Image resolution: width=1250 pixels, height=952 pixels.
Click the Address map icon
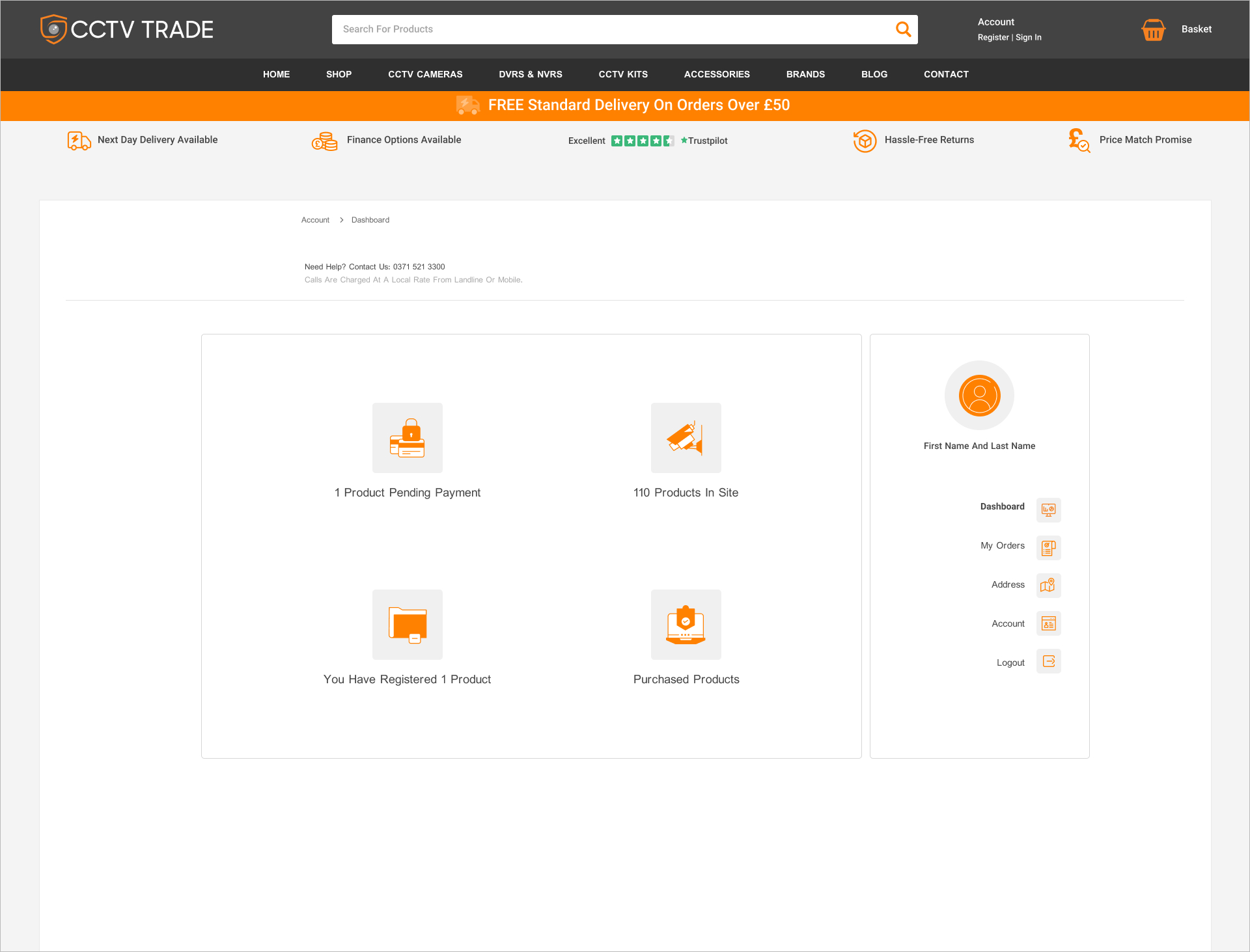coord(1048,586)
